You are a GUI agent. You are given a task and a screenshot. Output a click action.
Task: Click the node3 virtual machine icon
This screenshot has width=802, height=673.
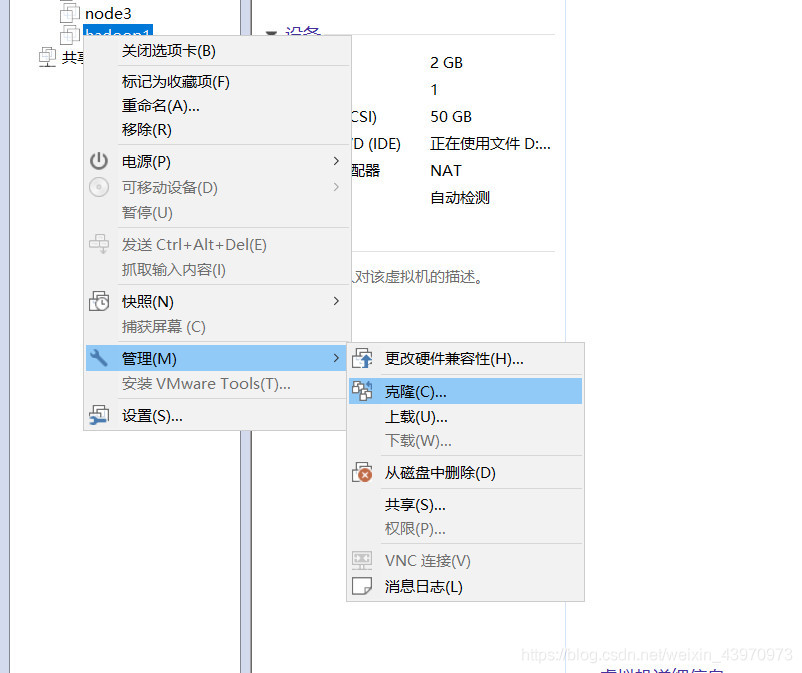point(70,12)
